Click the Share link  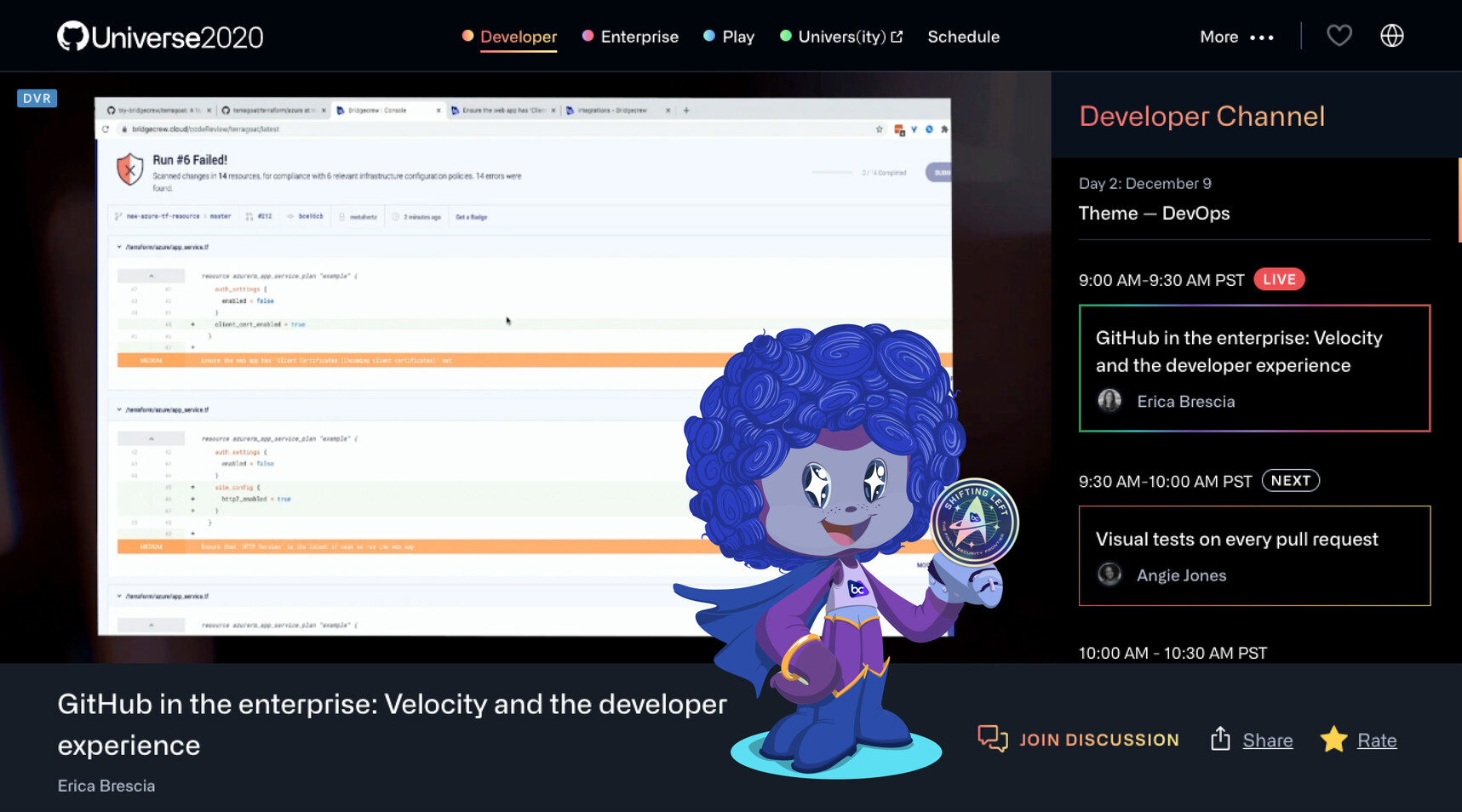[1267, 741]
